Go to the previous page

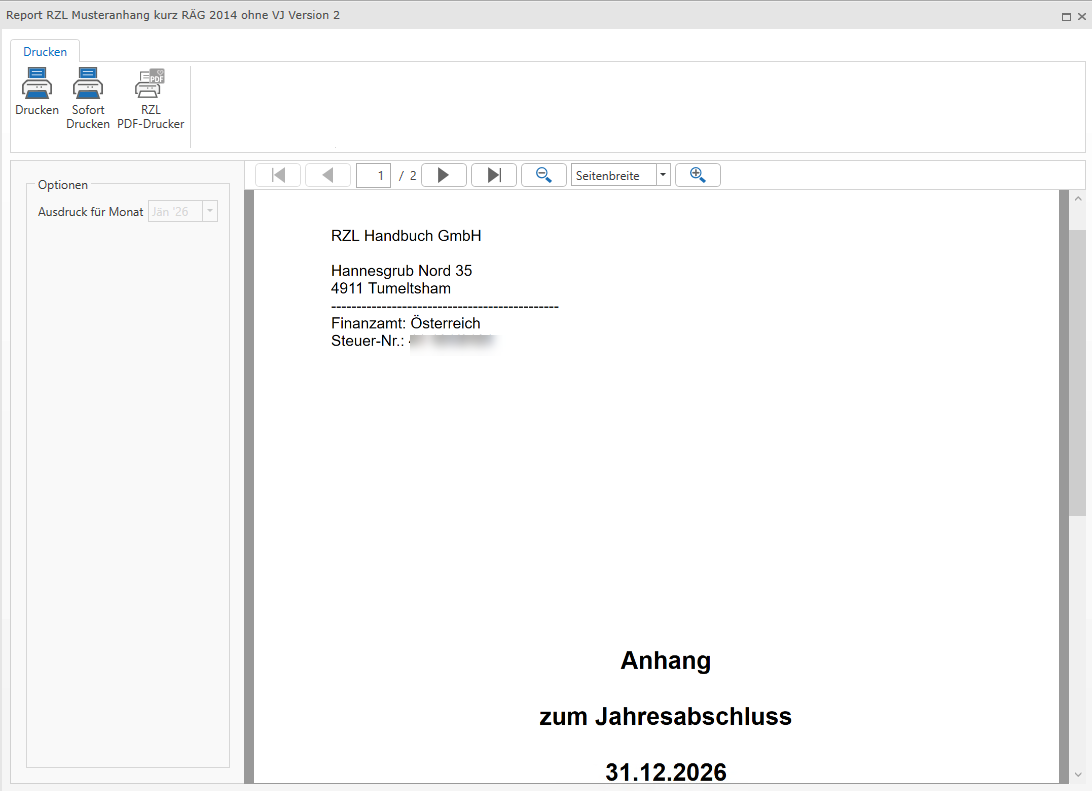328,176
